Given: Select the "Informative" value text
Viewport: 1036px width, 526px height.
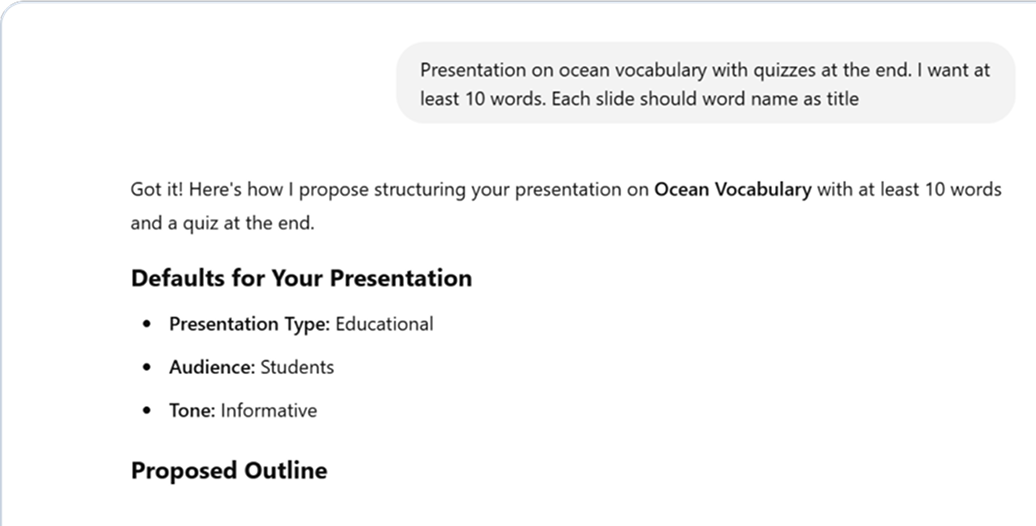Looking at the screenshot, I should (268, 410).
